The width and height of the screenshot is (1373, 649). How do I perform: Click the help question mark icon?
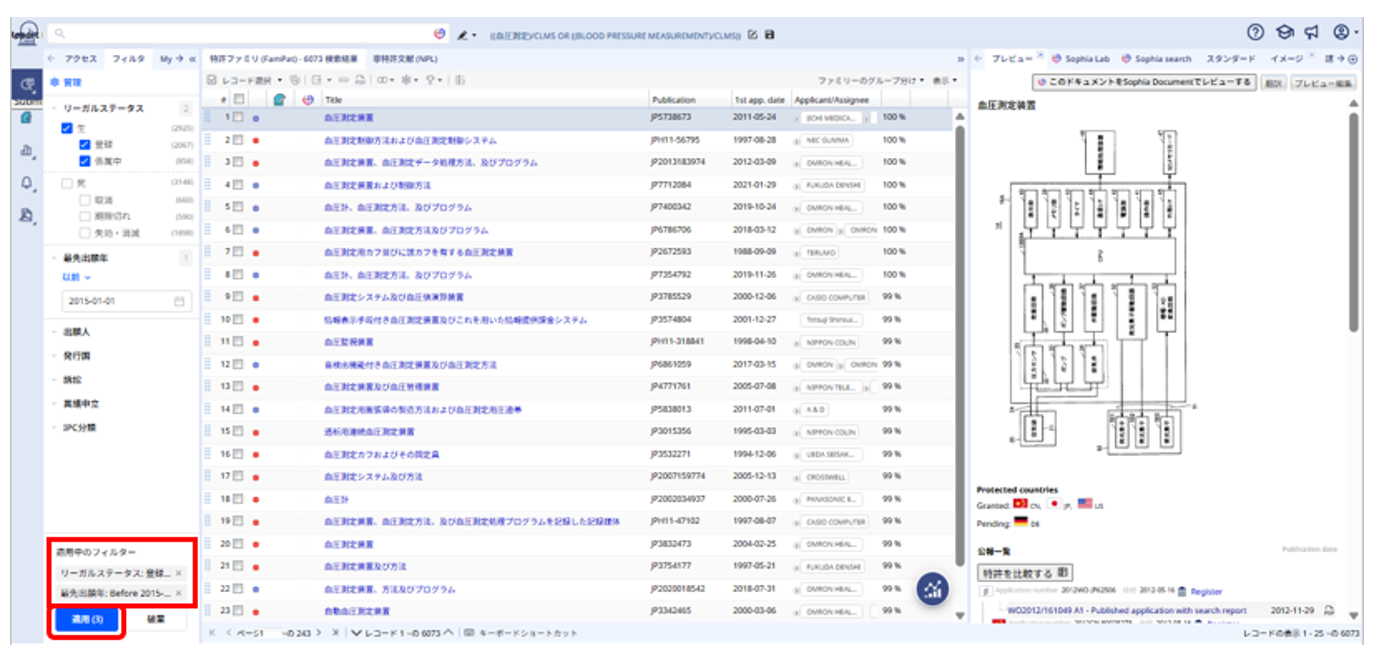click(x=1256, y=32)
